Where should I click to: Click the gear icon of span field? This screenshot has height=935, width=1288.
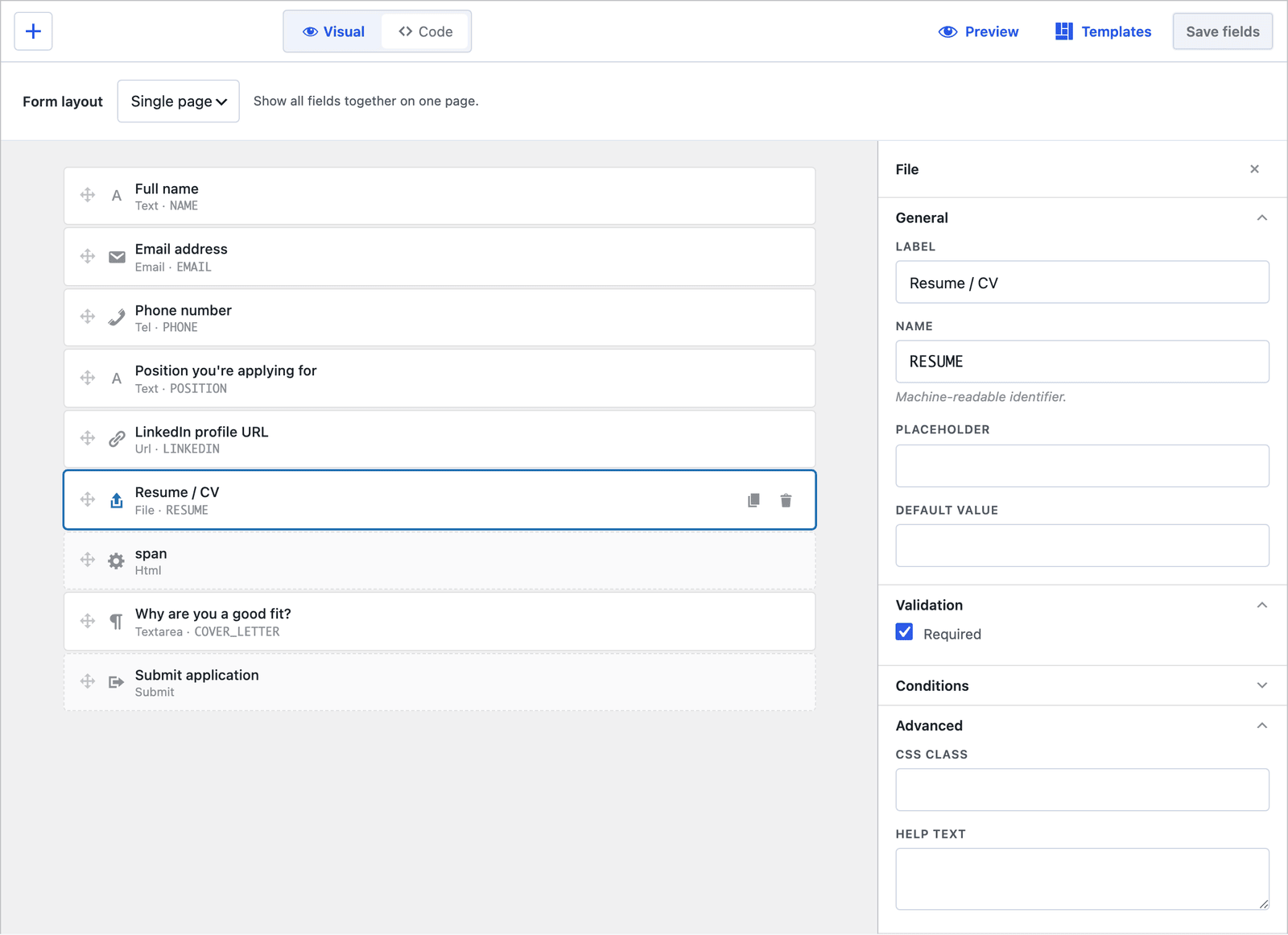click(117, 561)
